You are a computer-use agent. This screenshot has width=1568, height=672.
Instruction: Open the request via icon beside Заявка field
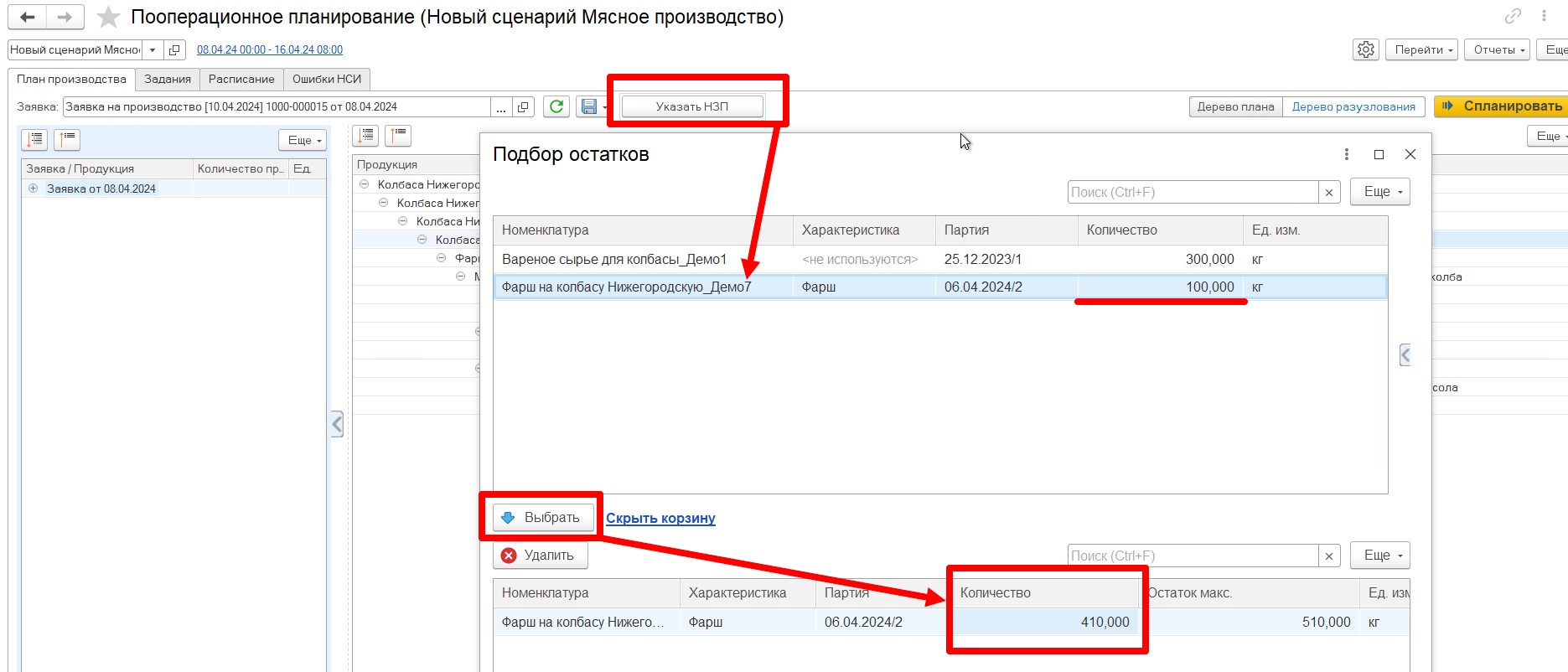point(523,106)
